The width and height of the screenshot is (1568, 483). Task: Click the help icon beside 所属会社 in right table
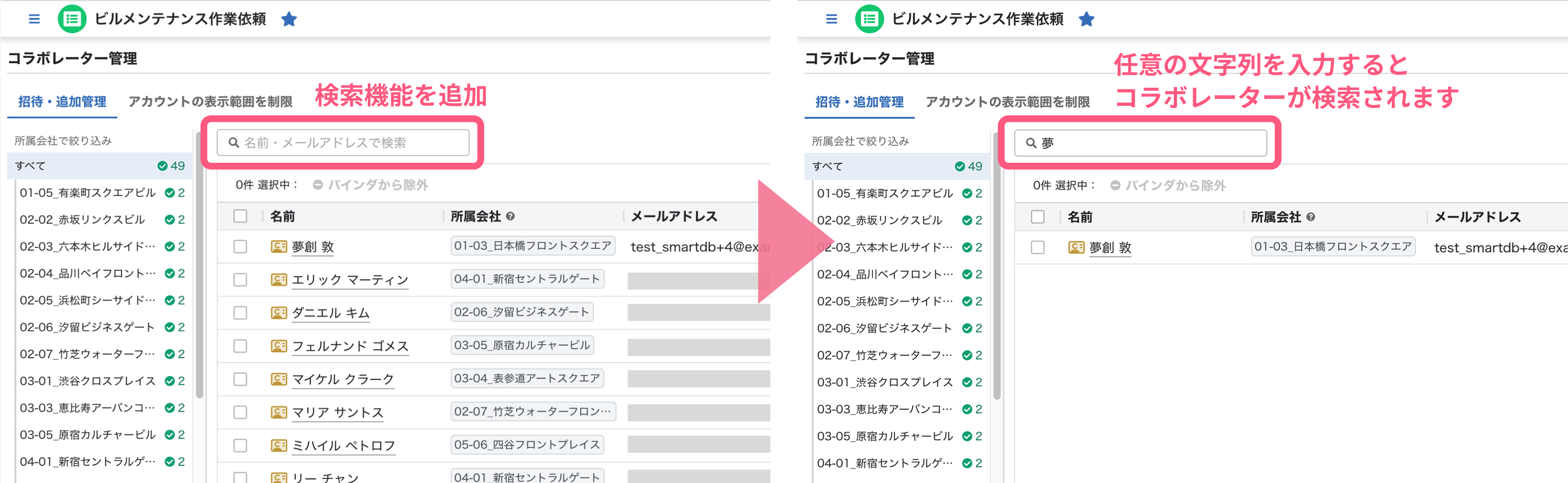(1311, 217)
